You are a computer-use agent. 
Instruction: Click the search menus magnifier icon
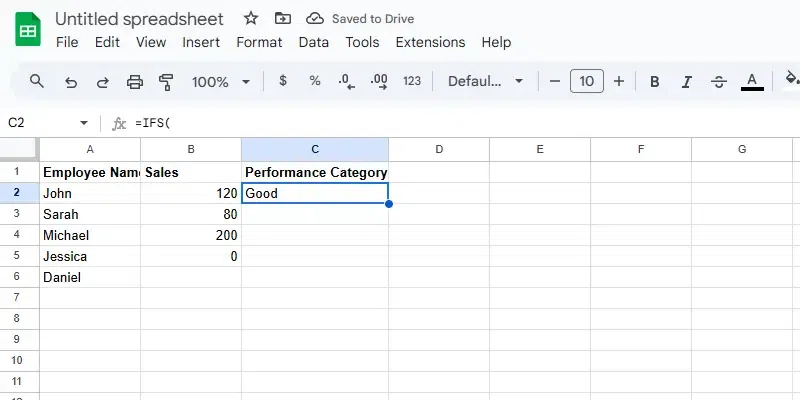point(37,82)
